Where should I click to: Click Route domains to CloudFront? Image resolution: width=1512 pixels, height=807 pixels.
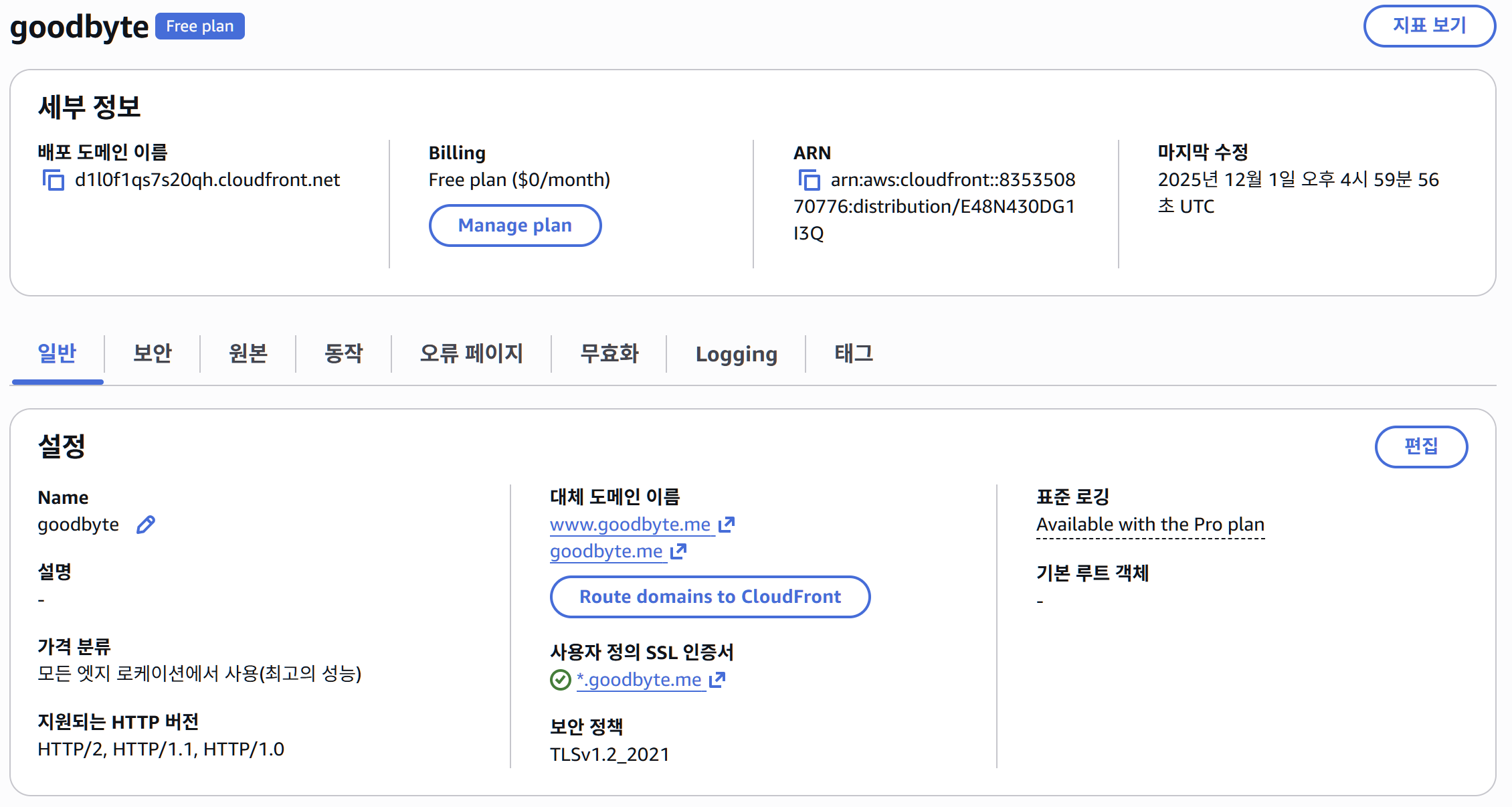click(710, 596)
